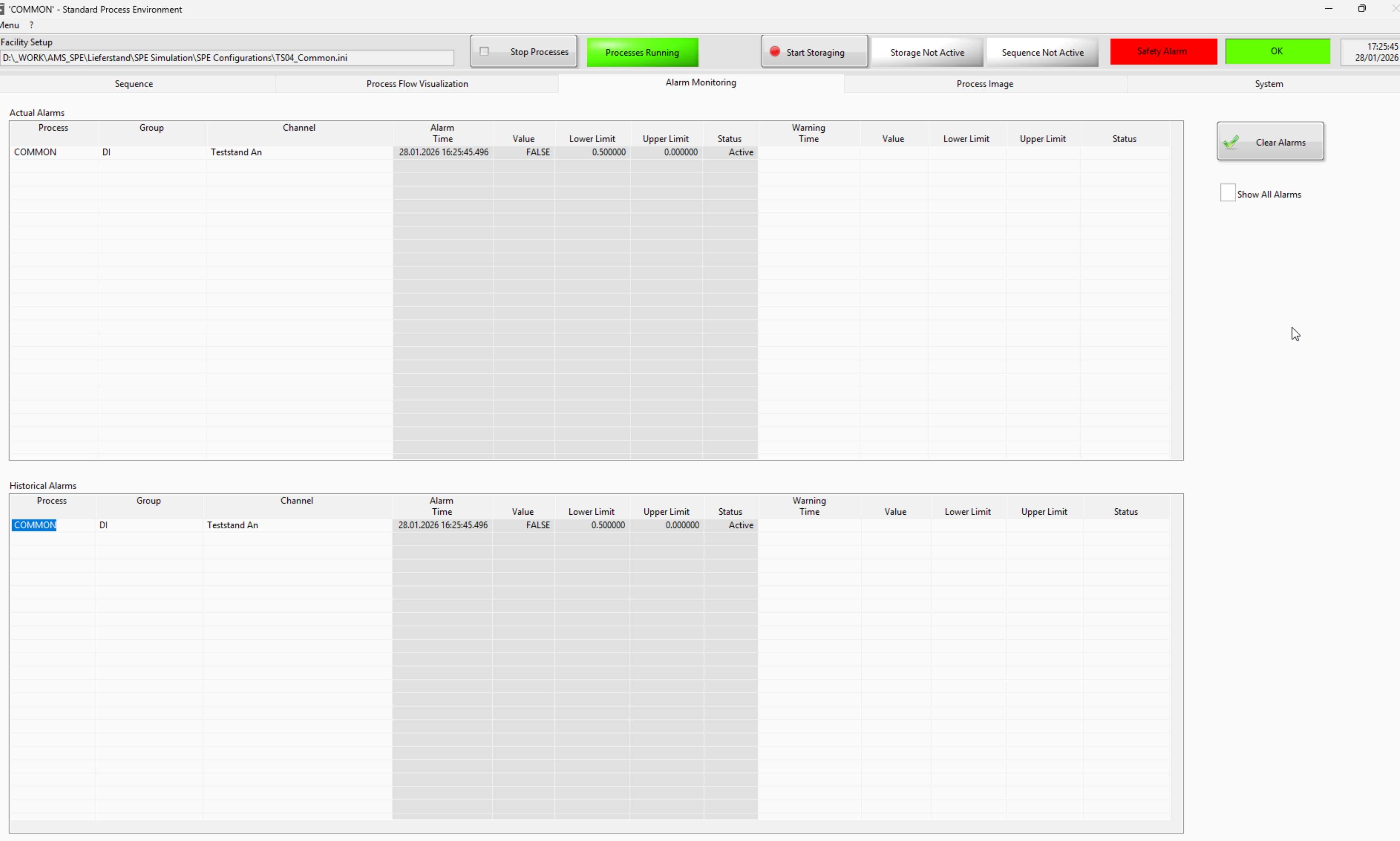Click the green OK status indicator
The image size is (1400, 841).
click(x=1277, y=51)
